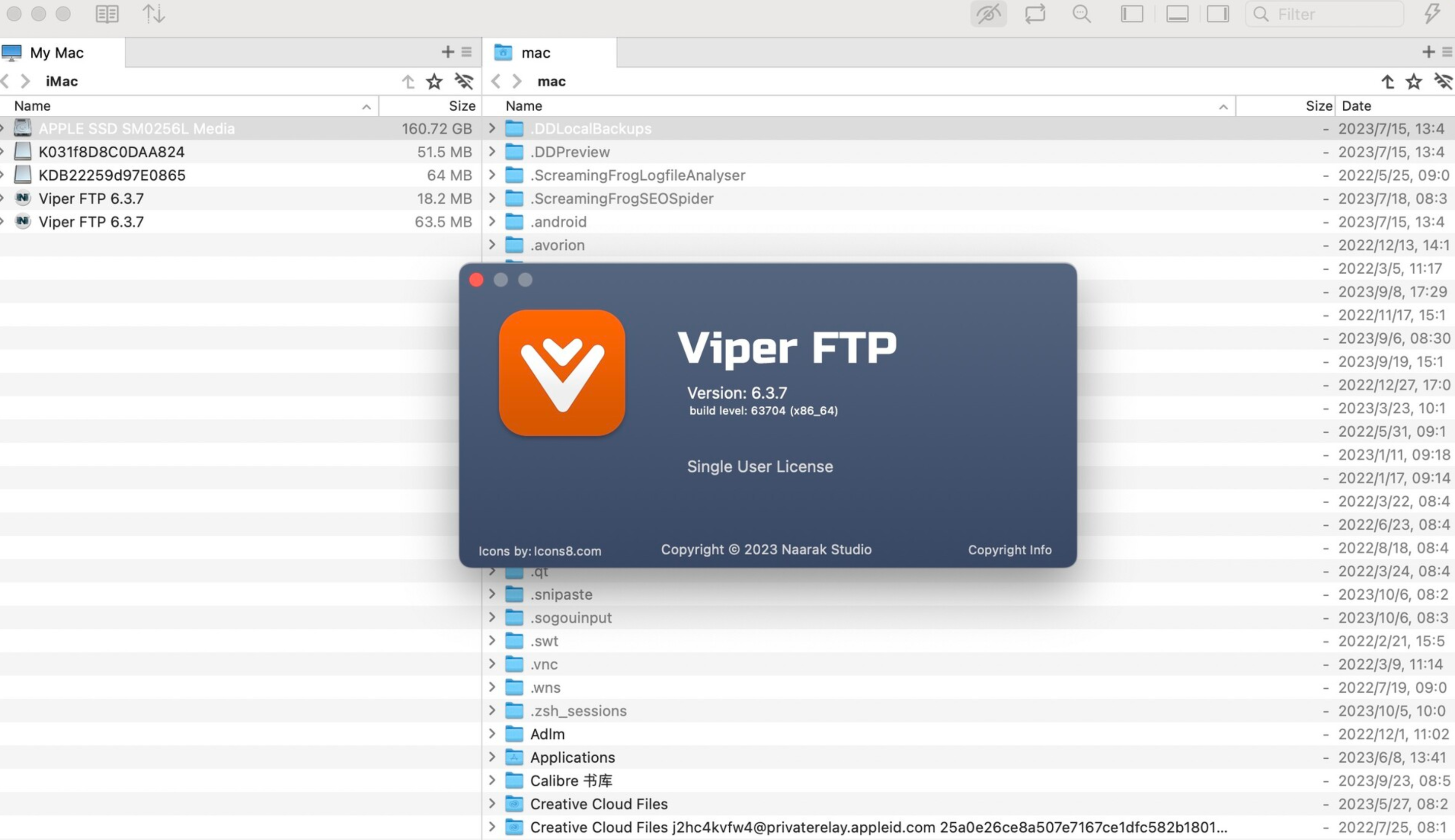Select Creative Cloud Files j2hc4kvfw4 folder
Viewport: 1455px width, 840px height.
coord(968,827)
